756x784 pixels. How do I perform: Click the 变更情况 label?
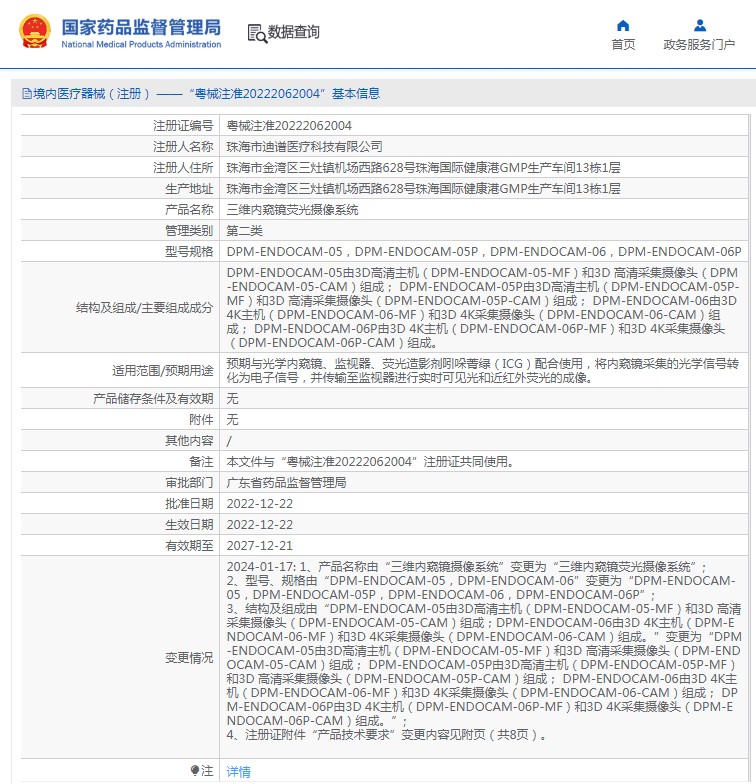[189, 658]
